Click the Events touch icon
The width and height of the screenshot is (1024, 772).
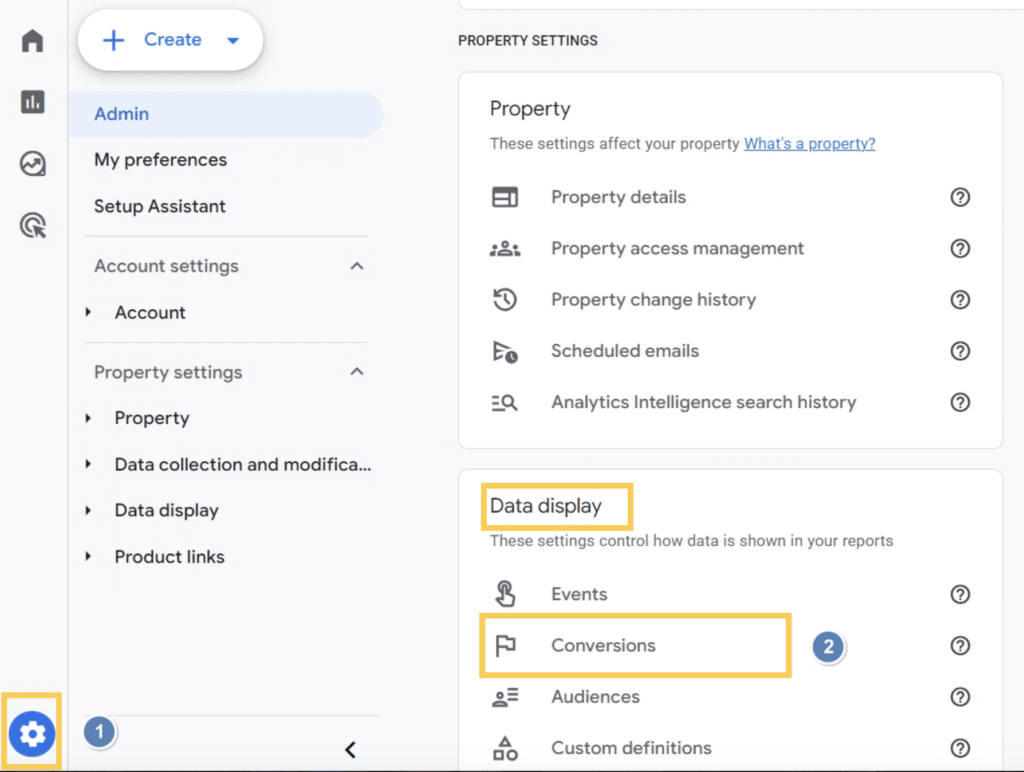[x=505, y=594]
